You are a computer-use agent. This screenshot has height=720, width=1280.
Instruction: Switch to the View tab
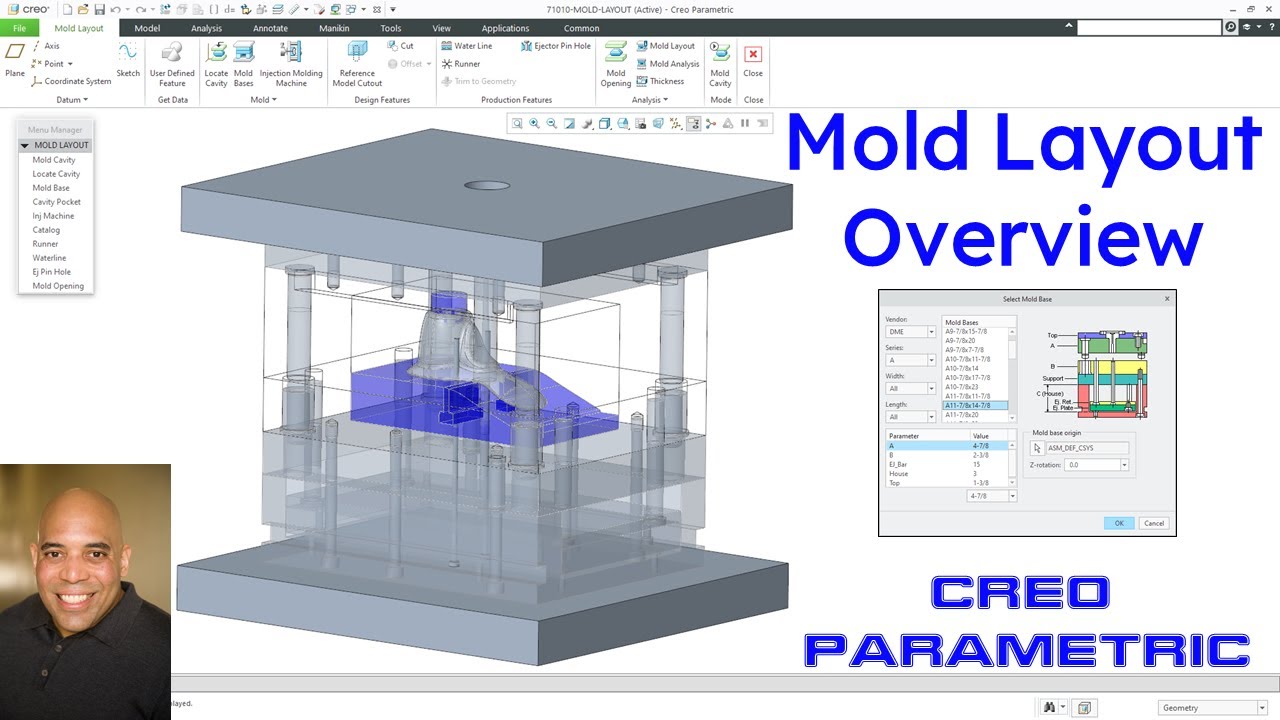pos(441,28)
